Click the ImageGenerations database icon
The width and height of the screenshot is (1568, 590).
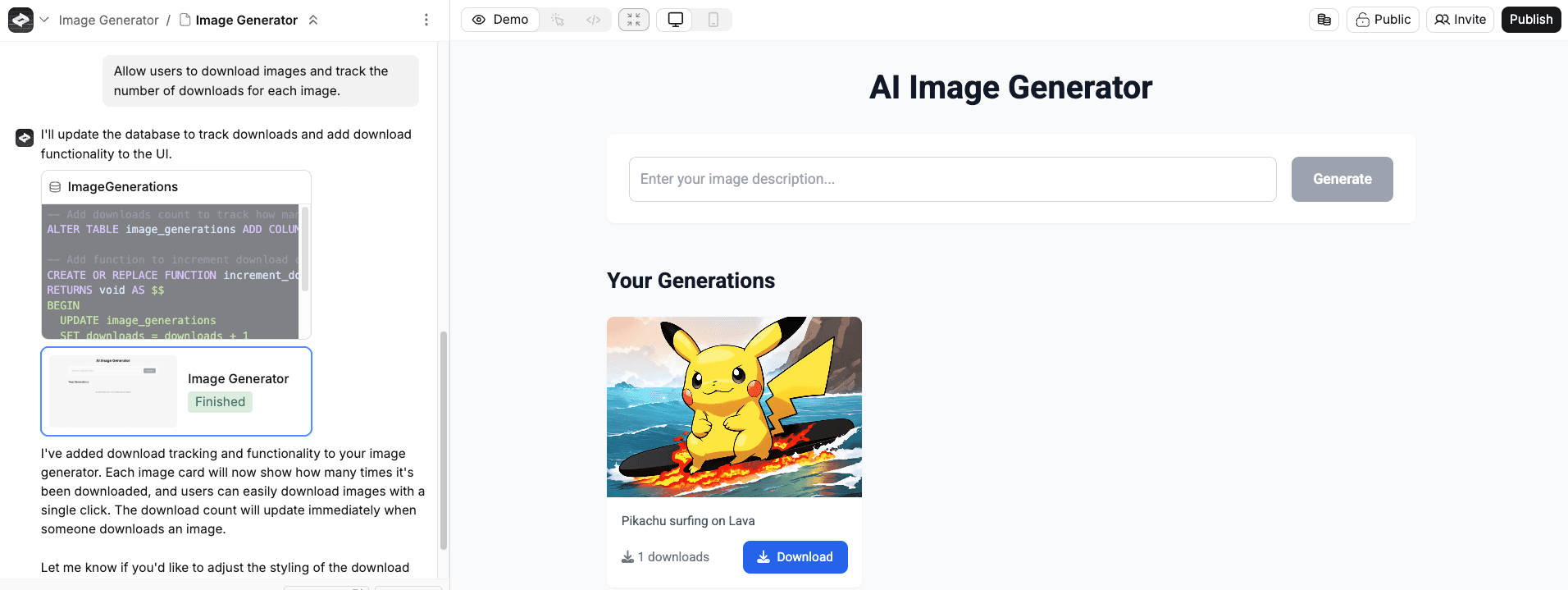tap(55, 187)
